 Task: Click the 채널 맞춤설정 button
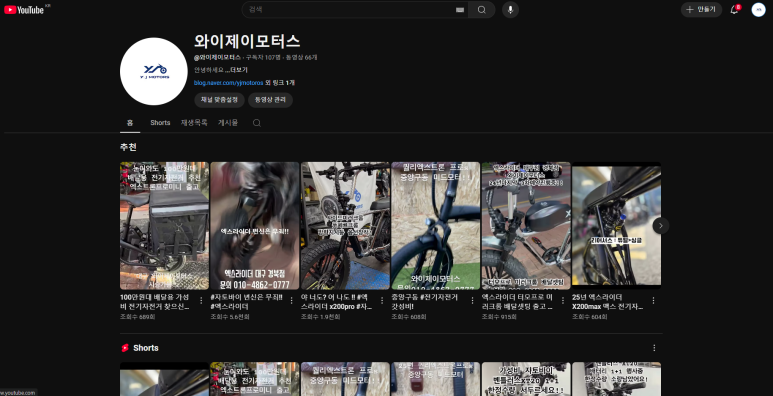point(219,100)
